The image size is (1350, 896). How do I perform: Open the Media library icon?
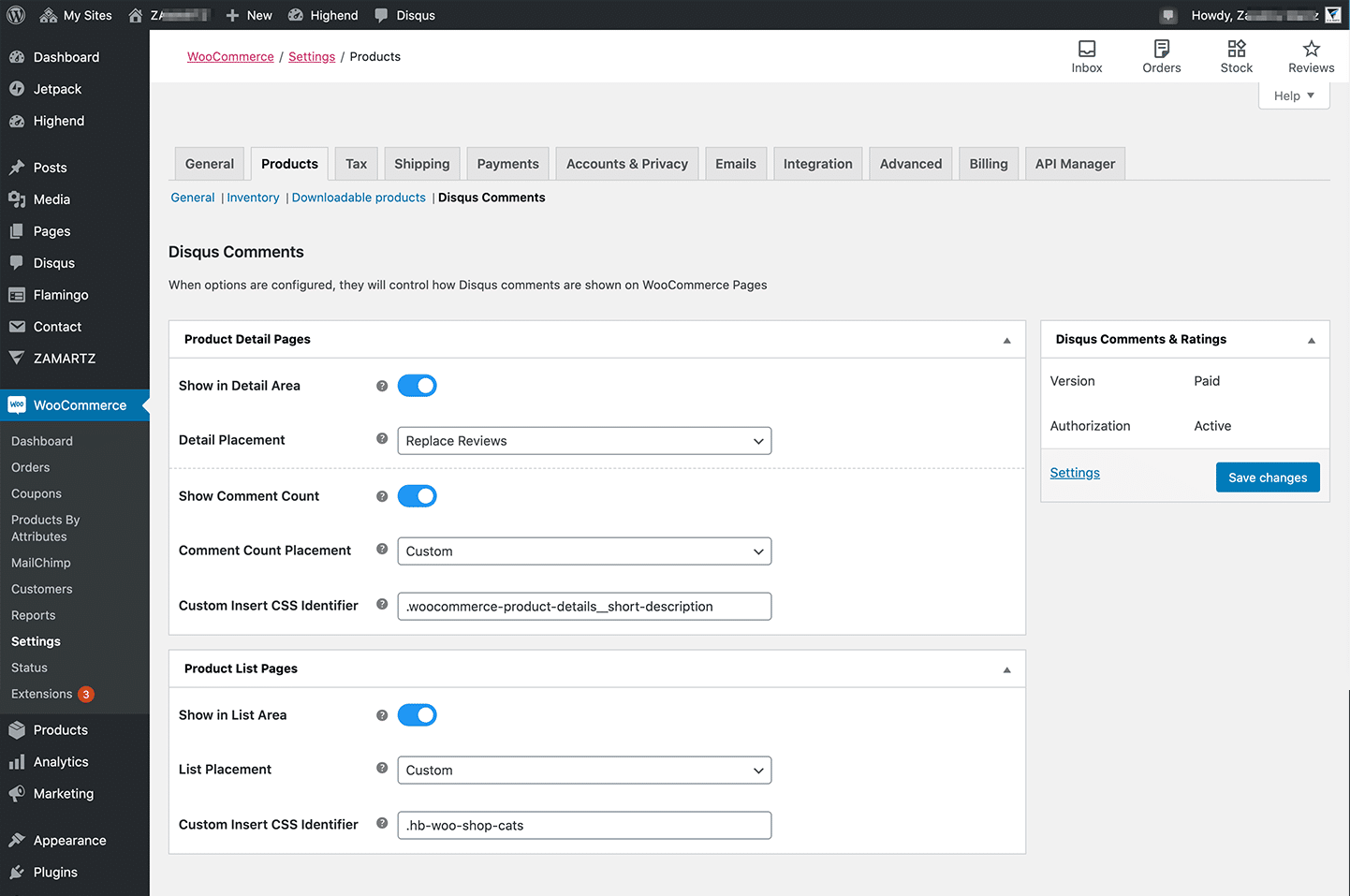click(x=19, y=198)
